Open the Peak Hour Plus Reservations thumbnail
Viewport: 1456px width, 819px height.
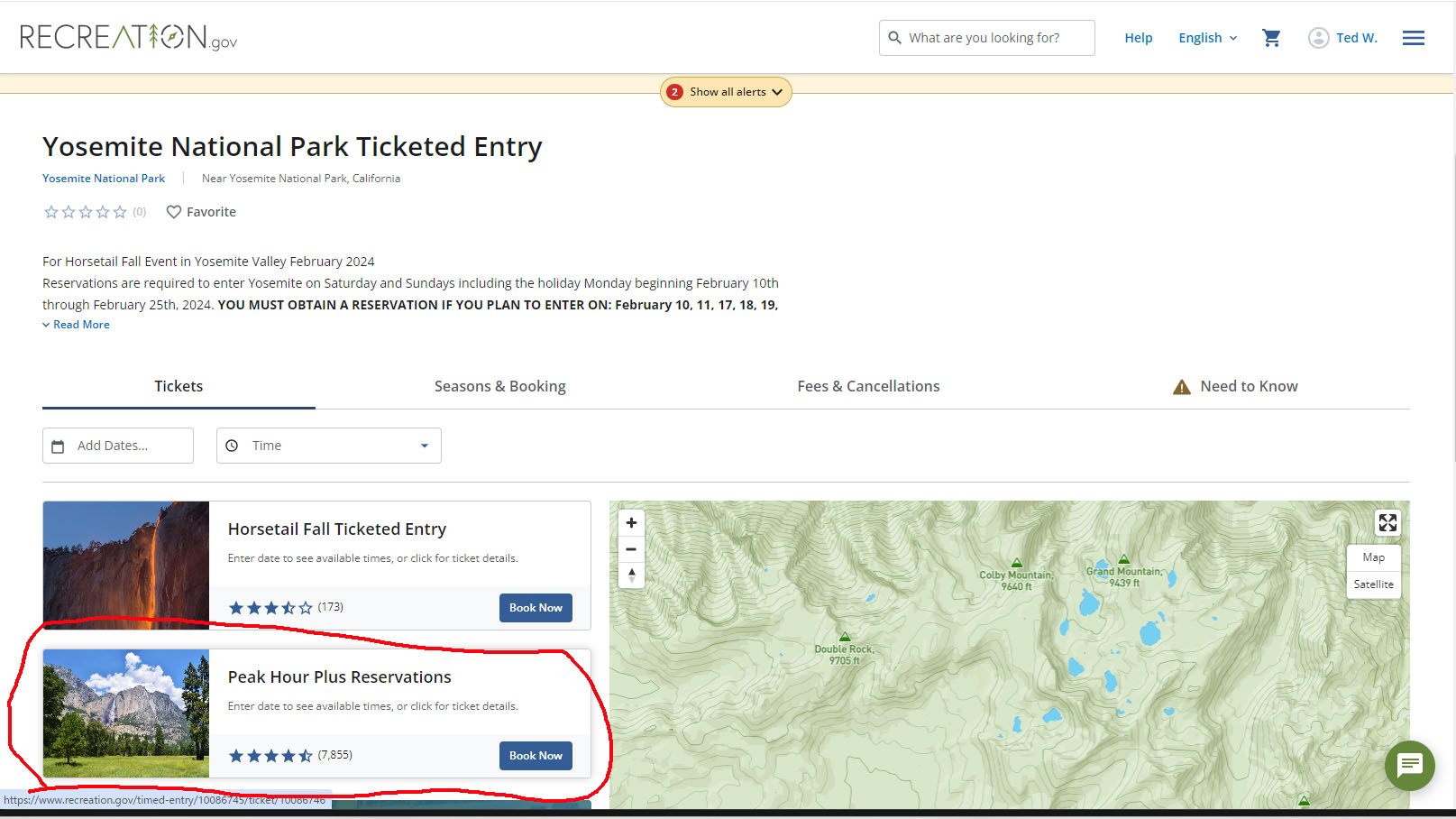click(x=126, y=713)
